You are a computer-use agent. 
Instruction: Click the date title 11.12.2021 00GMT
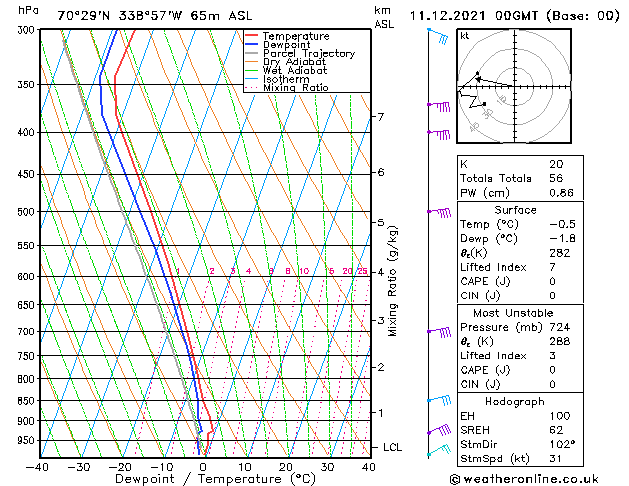point(474,16)
